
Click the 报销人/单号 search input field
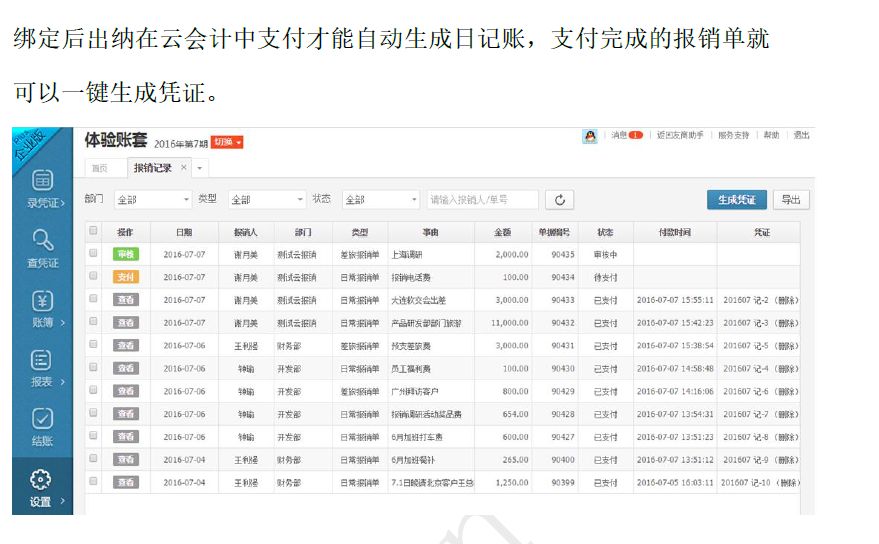coord(483,200)
